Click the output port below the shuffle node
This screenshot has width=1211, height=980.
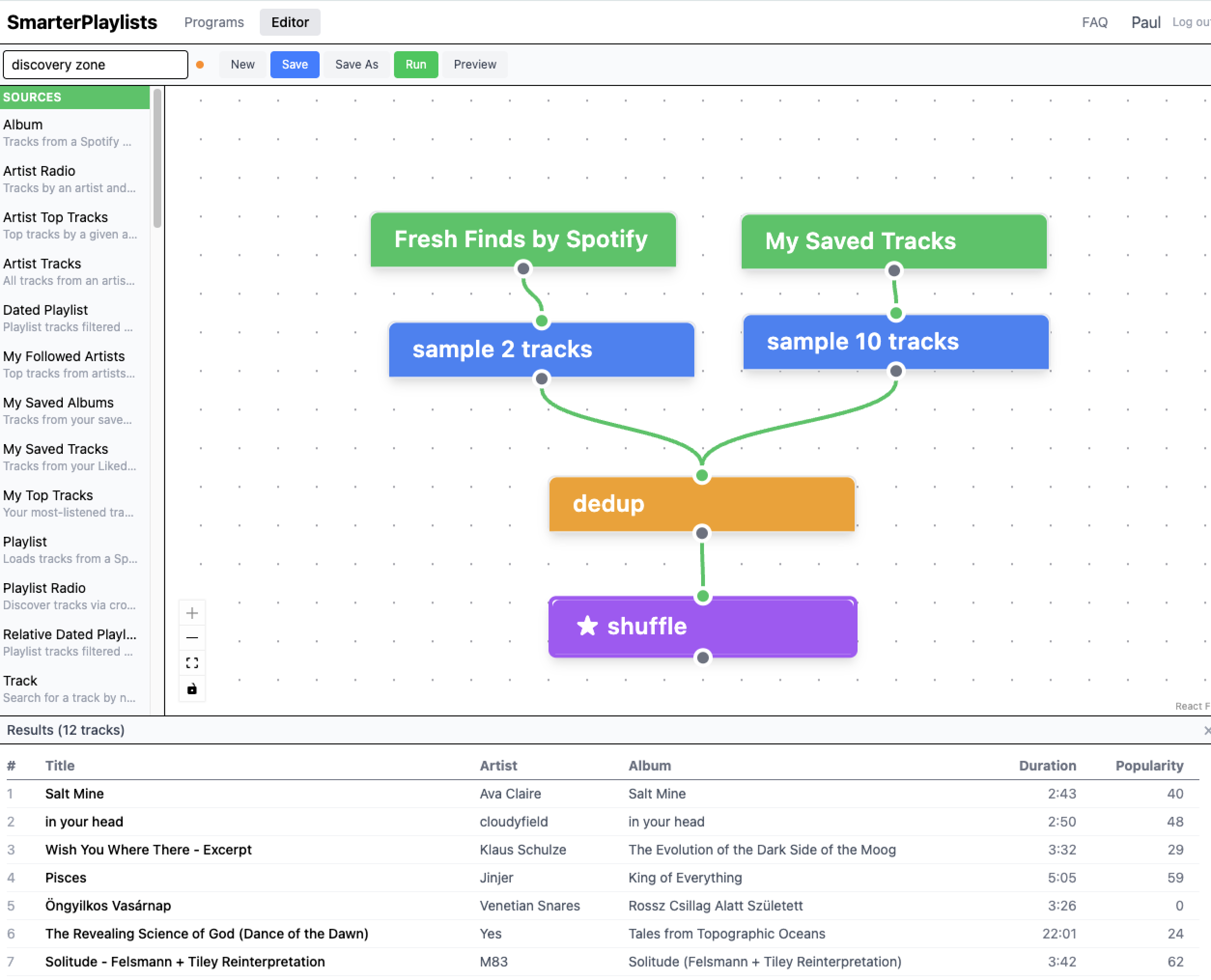[703, 658]
